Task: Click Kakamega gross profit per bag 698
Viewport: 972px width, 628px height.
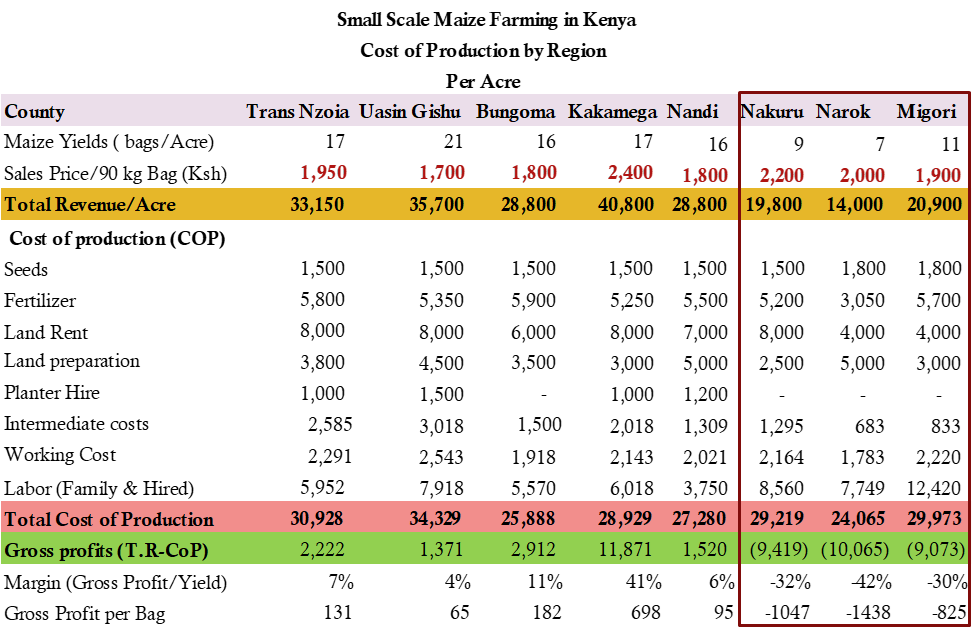Action: pyautogui.click(x=645, y=613)
